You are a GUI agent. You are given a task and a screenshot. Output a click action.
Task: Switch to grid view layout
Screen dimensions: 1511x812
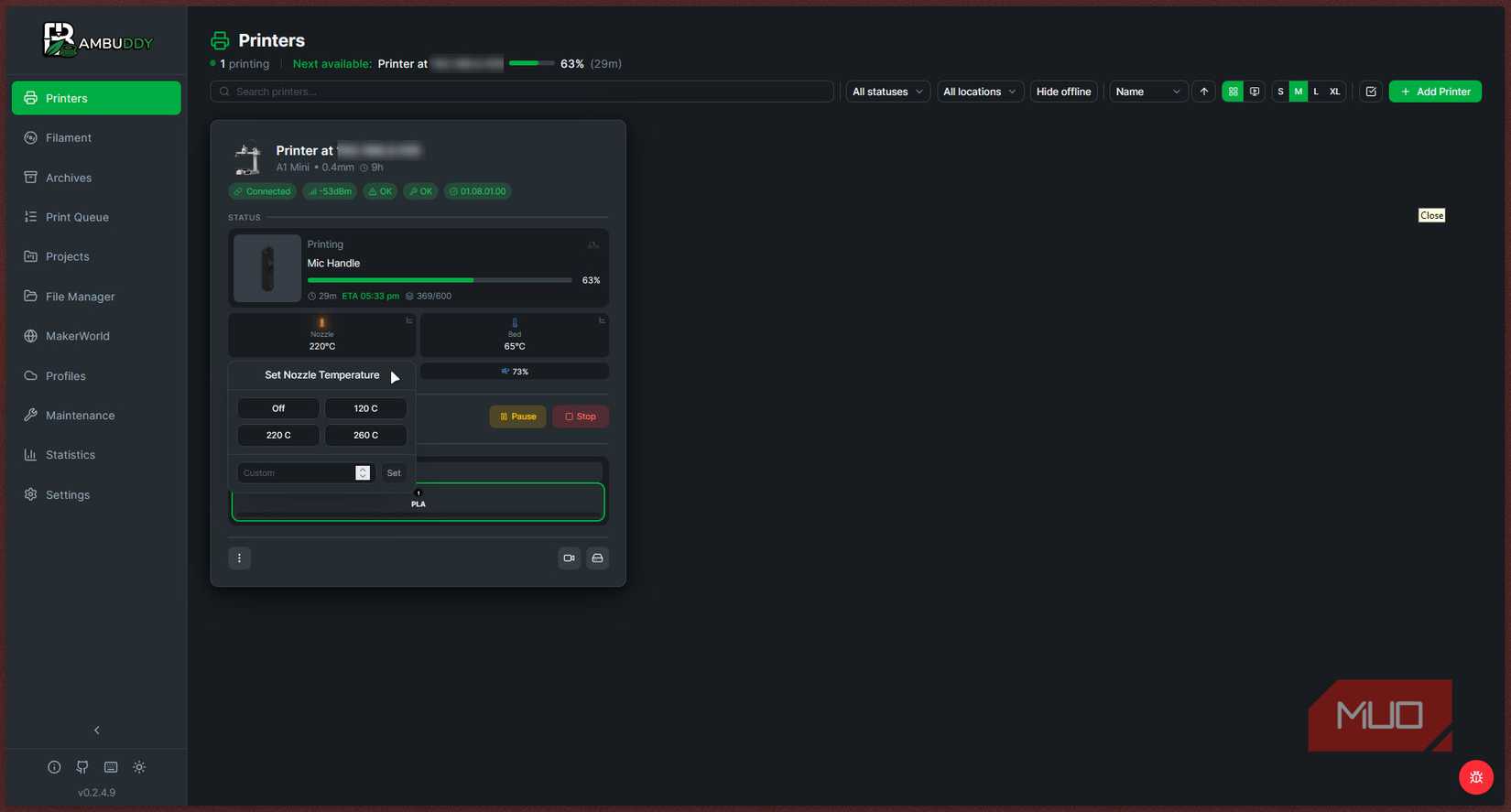click(x=1233, y=92)
